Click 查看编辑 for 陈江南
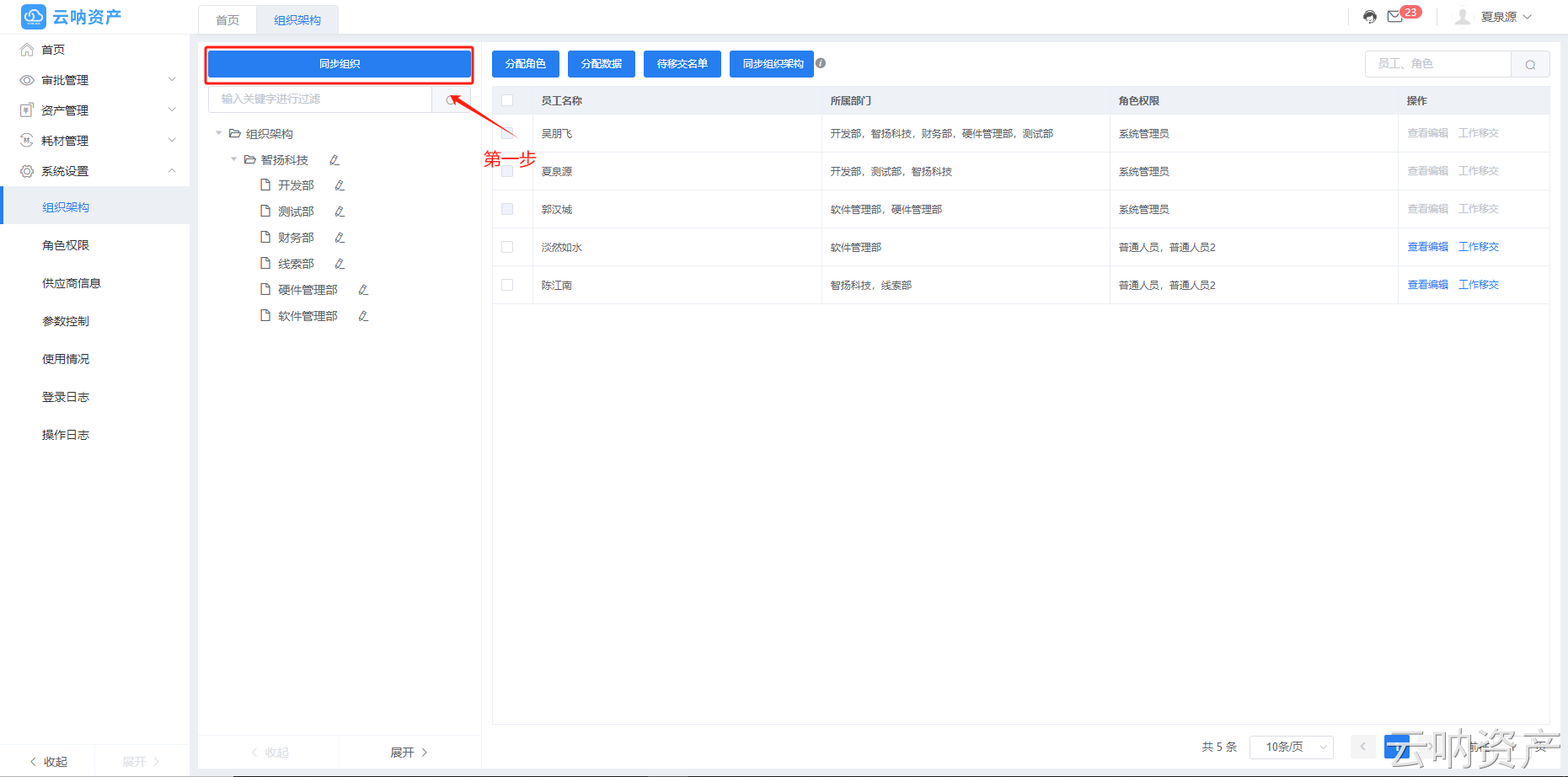 click(1428, 285)
